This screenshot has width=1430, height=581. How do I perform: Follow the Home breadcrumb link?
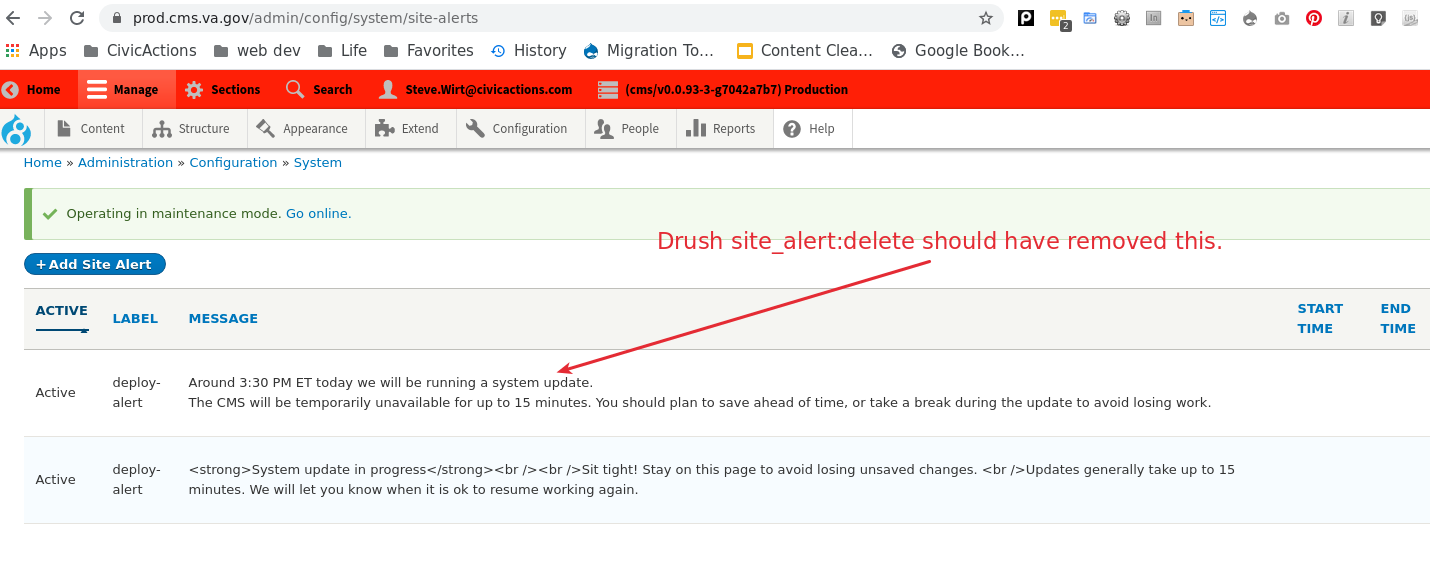coord(42,162)
